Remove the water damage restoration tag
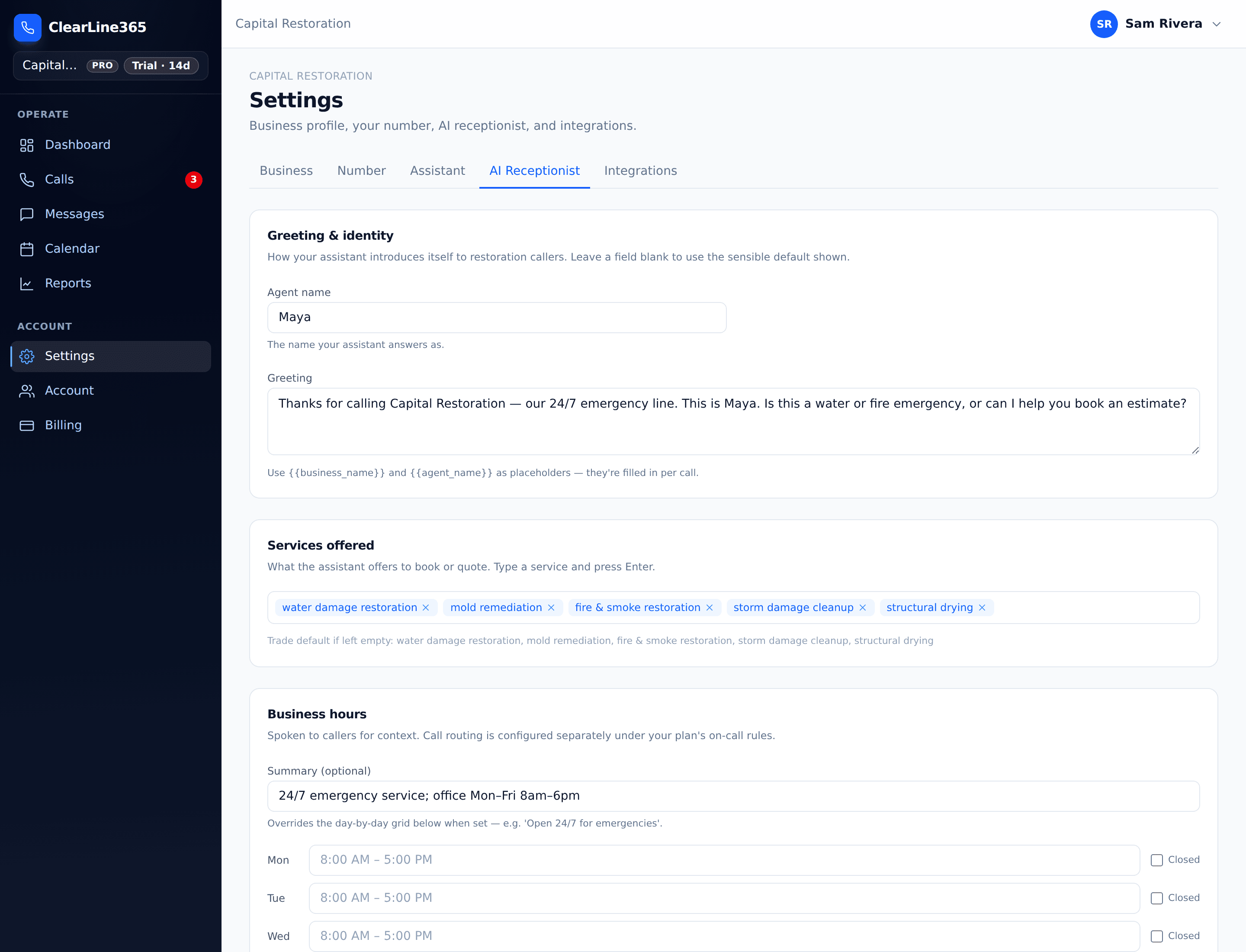The height and width of the screenshot is (952, 1246). click(426, 608)
